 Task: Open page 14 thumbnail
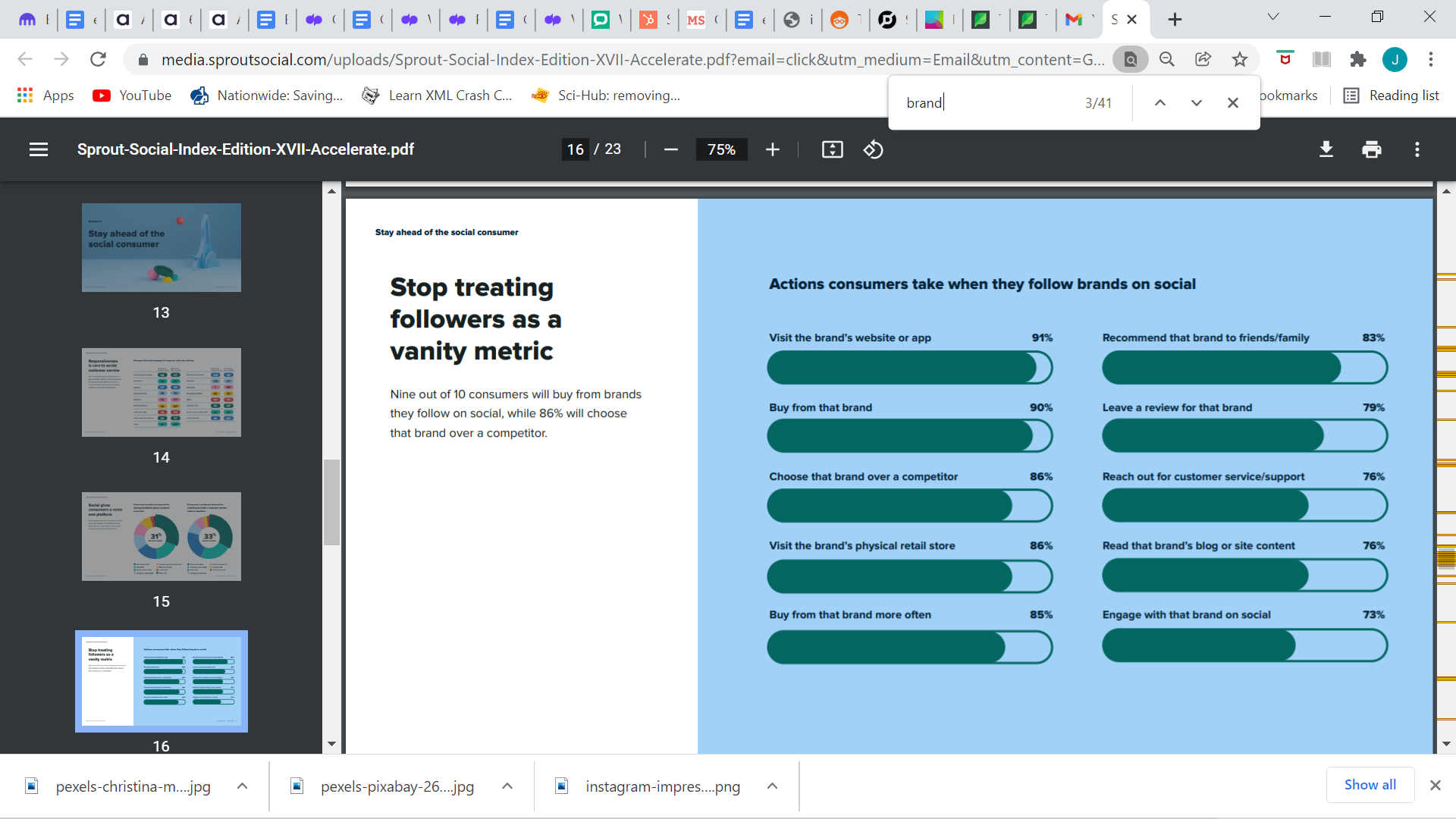pyautogui.click(x=162, y=392)
